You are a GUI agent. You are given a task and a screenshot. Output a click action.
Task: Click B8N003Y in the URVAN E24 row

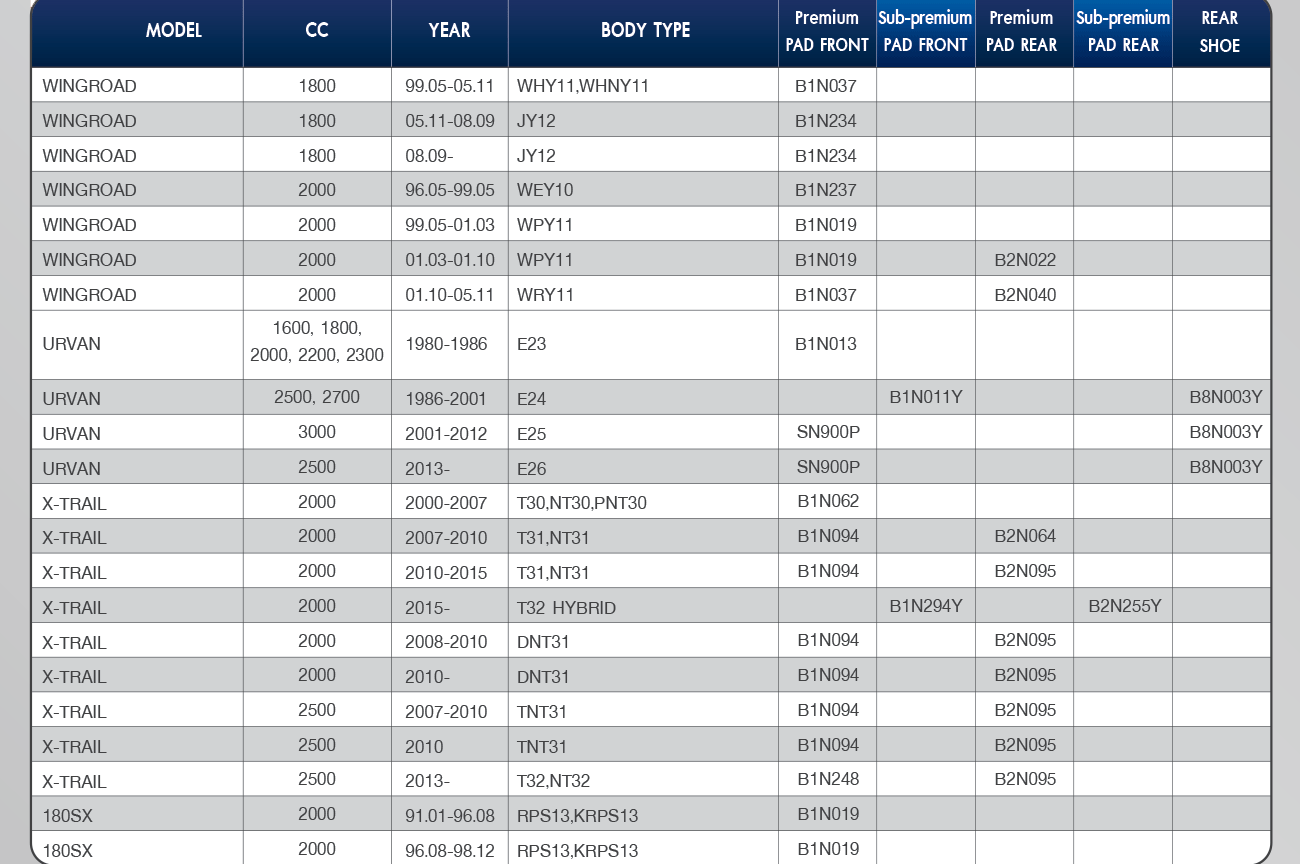1226,397
